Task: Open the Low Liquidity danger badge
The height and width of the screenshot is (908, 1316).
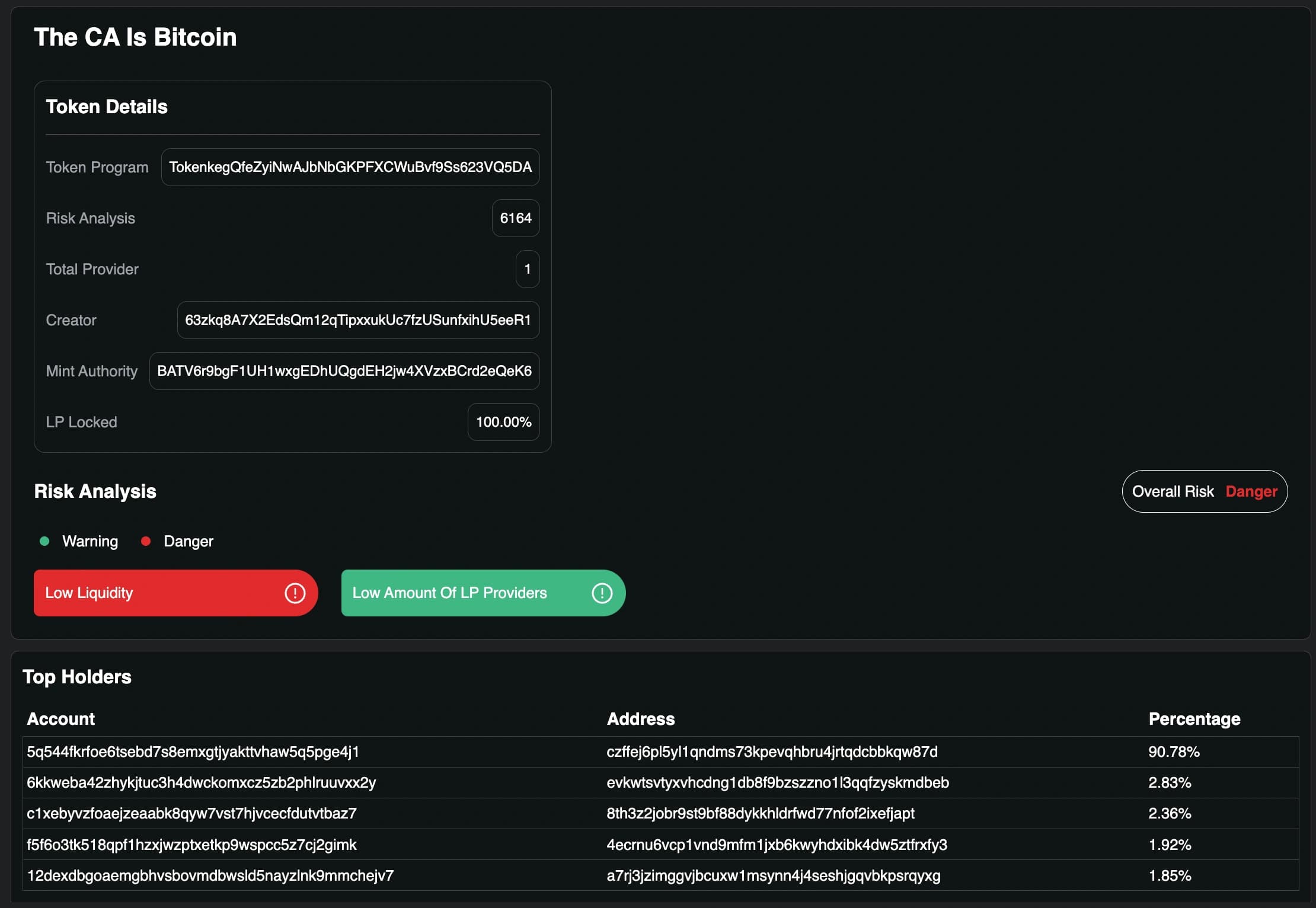Action: click(x=175, y=593)
